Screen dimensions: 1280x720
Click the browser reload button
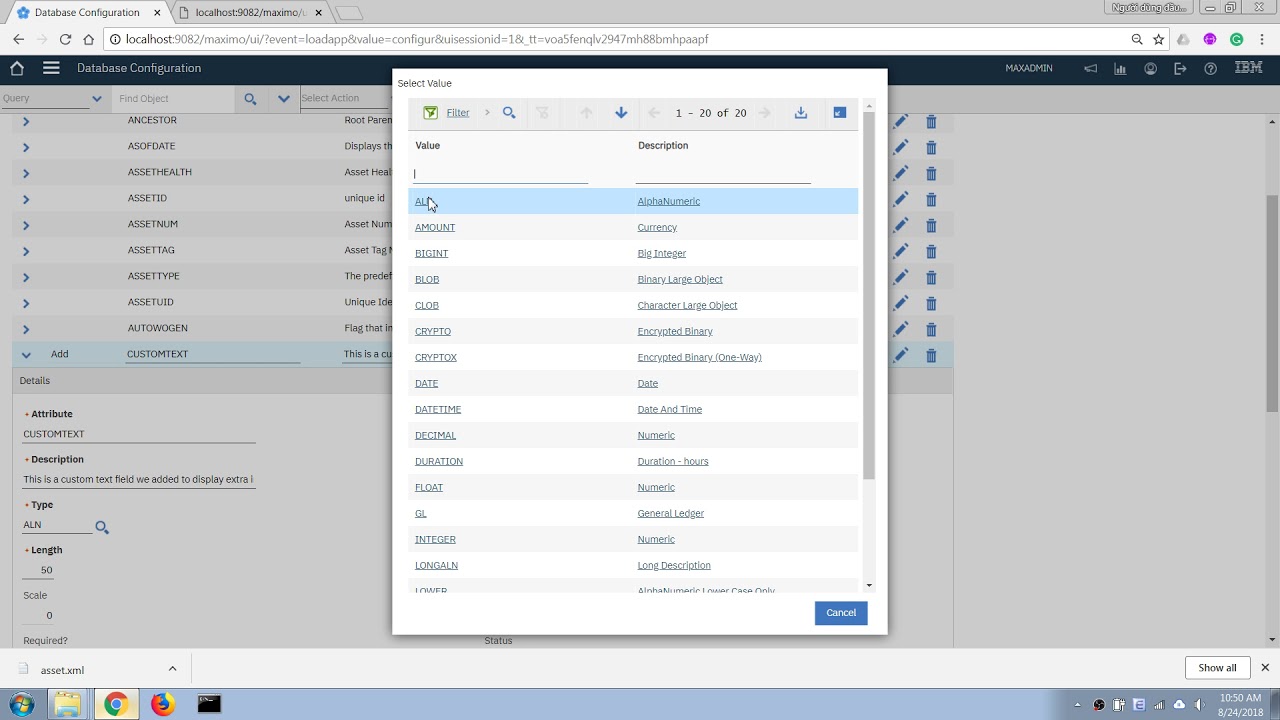(65, 39)
